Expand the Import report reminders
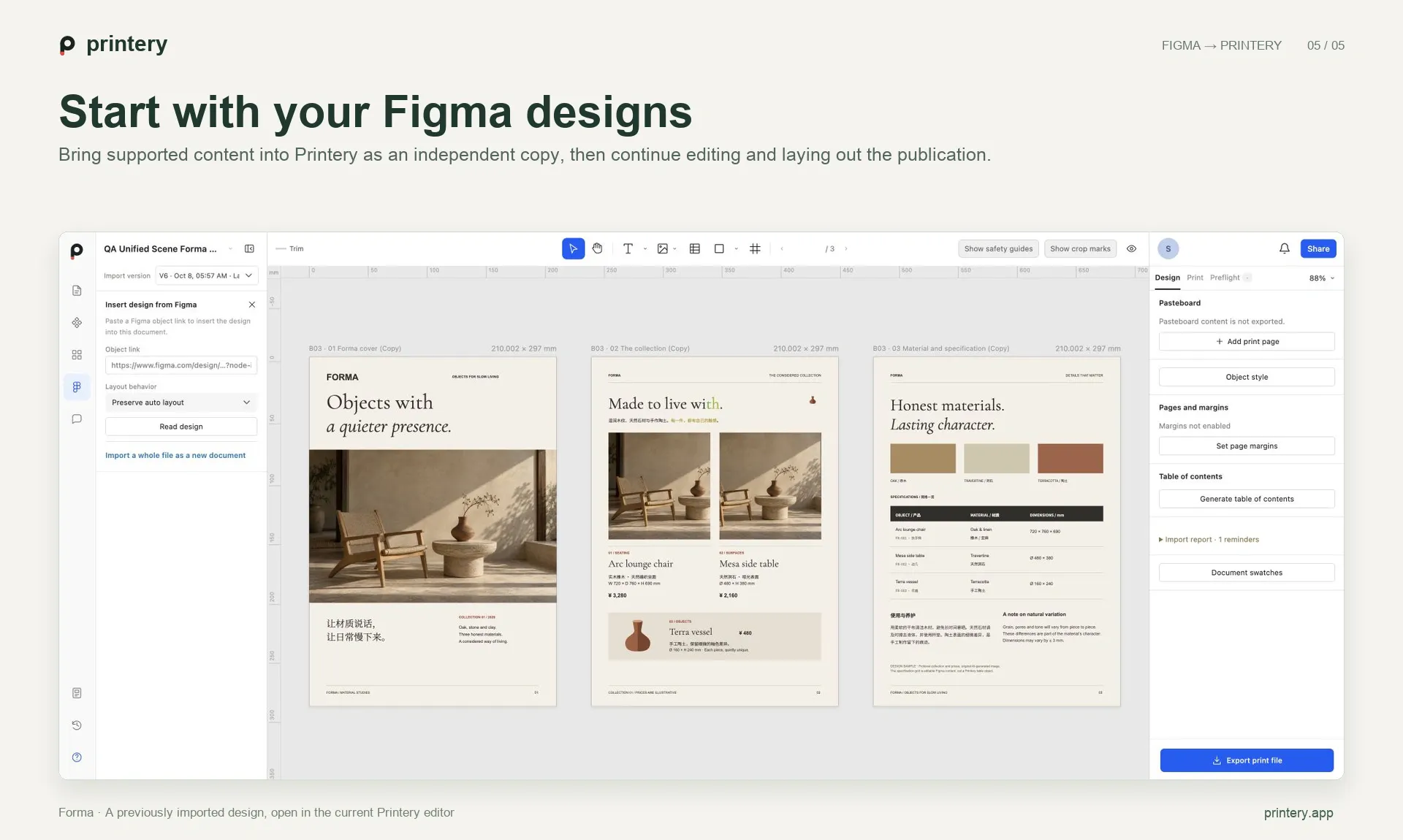This screenshot has width=1403, height=840. point(1209,540)
